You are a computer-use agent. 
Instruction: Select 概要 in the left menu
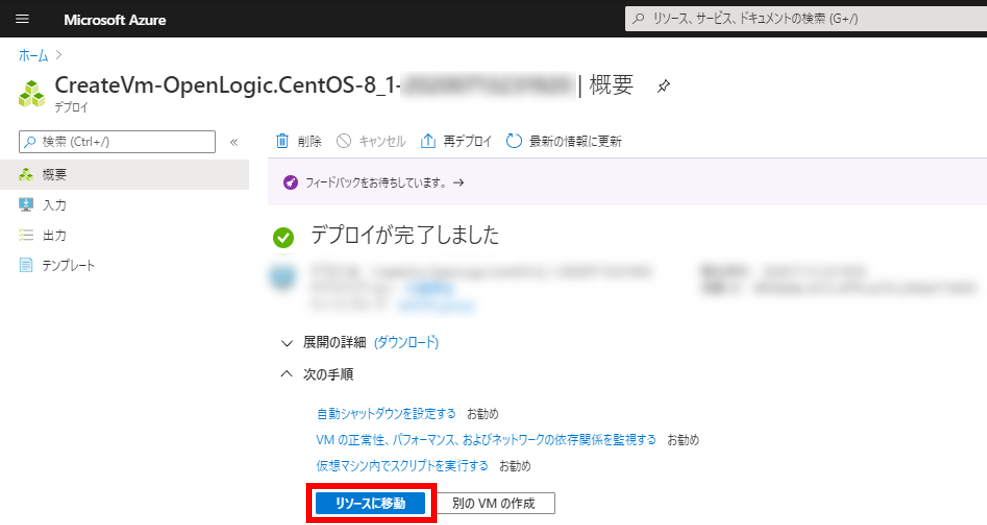(55, 175)
